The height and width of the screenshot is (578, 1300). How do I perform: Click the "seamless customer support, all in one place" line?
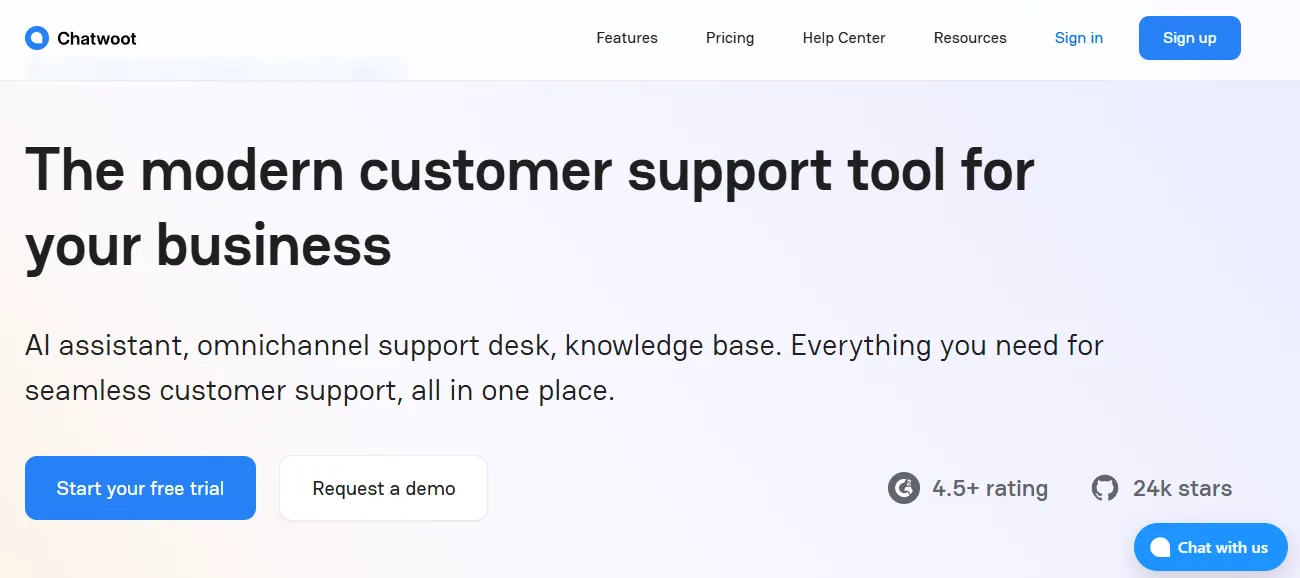(320, 390)
